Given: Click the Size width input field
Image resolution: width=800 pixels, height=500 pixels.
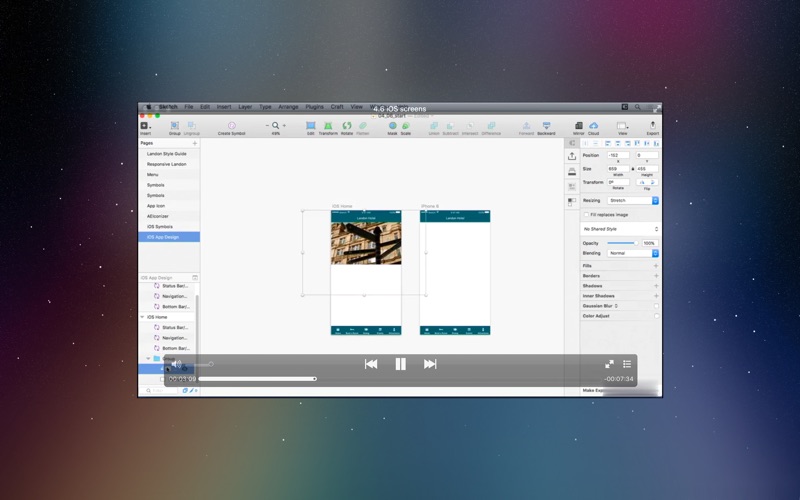Looking at the screenshot, I should (x=618, y=168).
